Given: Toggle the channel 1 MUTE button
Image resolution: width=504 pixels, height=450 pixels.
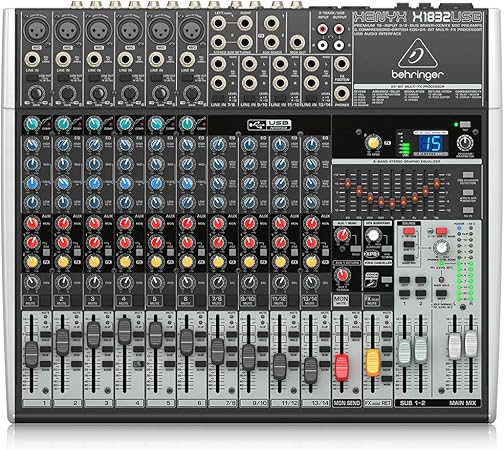Looking at the screenshot, I should 31,300.
